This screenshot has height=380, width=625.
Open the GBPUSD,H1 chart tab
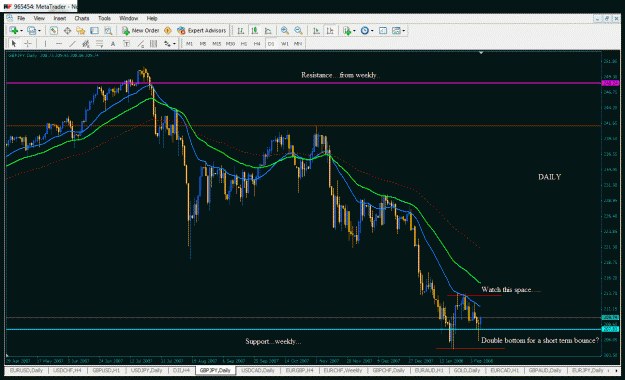106,370
